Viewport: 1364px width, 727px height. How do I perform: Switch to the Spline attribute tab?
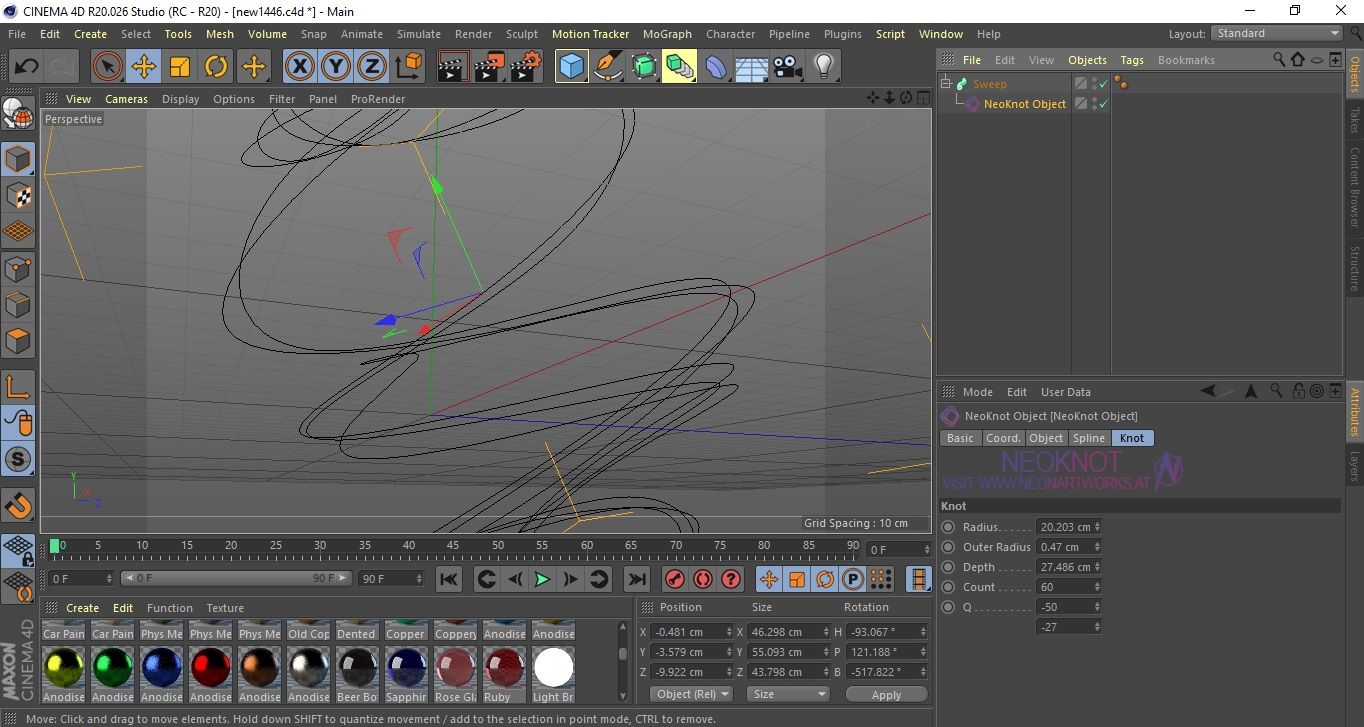point(1089,438)
